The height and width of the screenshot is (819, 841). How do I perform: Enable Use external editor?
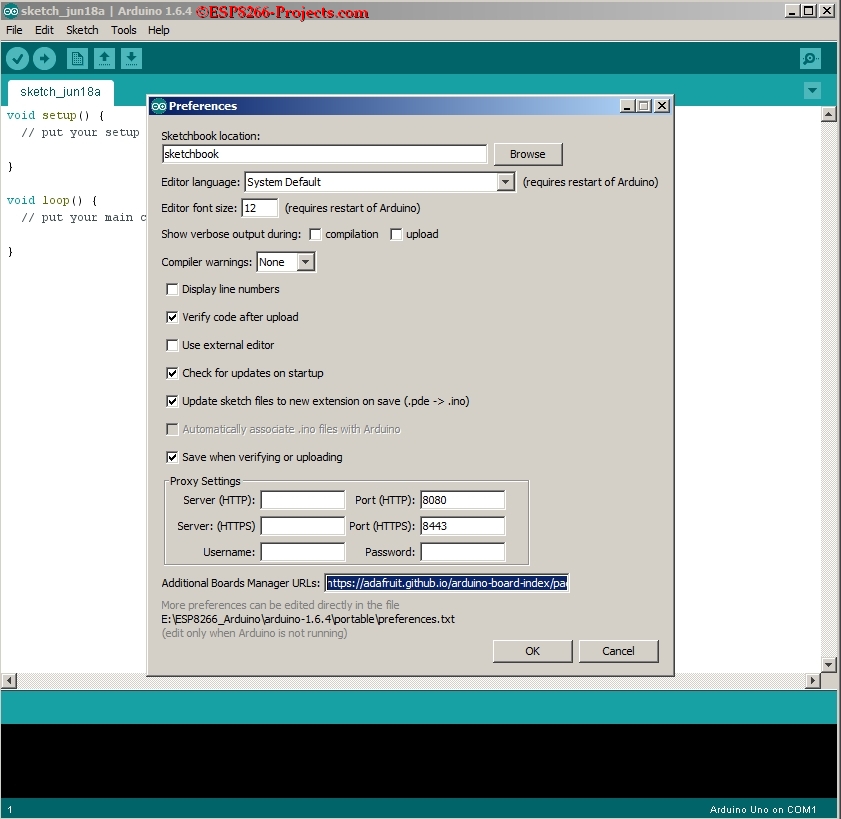tap(172, 345)
